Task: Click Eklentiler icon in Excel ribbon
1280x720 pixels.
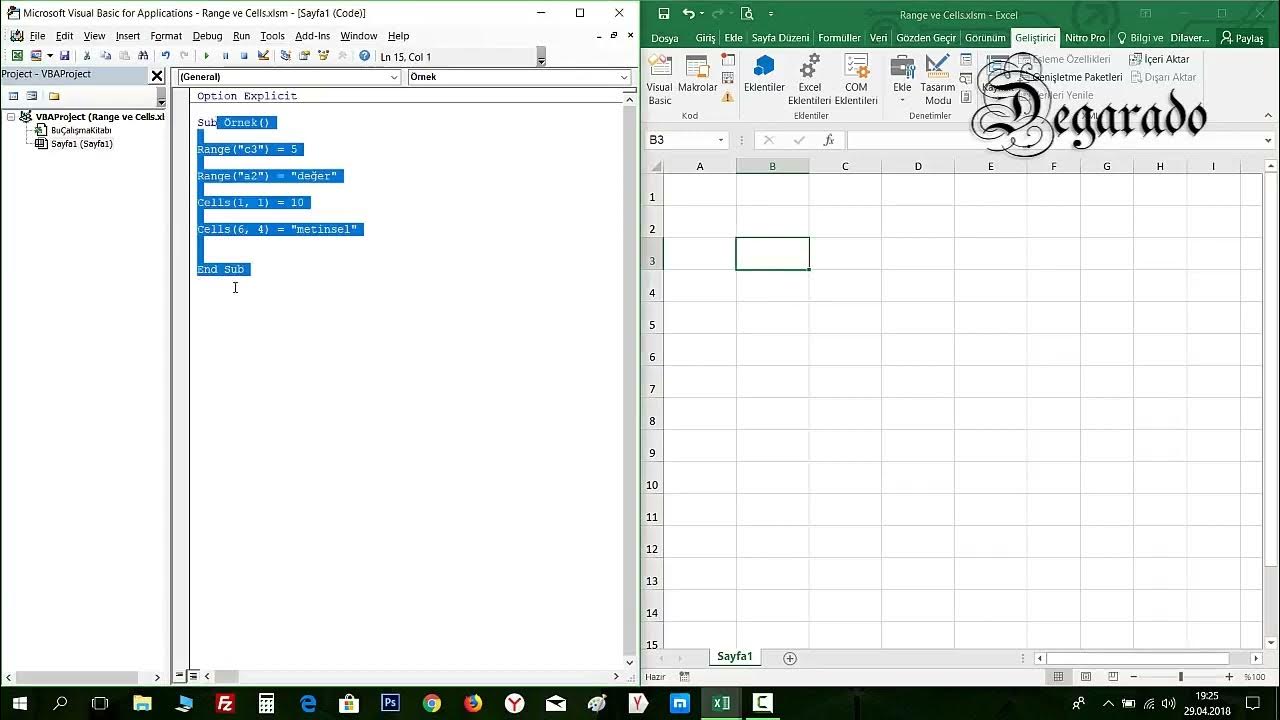Action: (764, 75)
